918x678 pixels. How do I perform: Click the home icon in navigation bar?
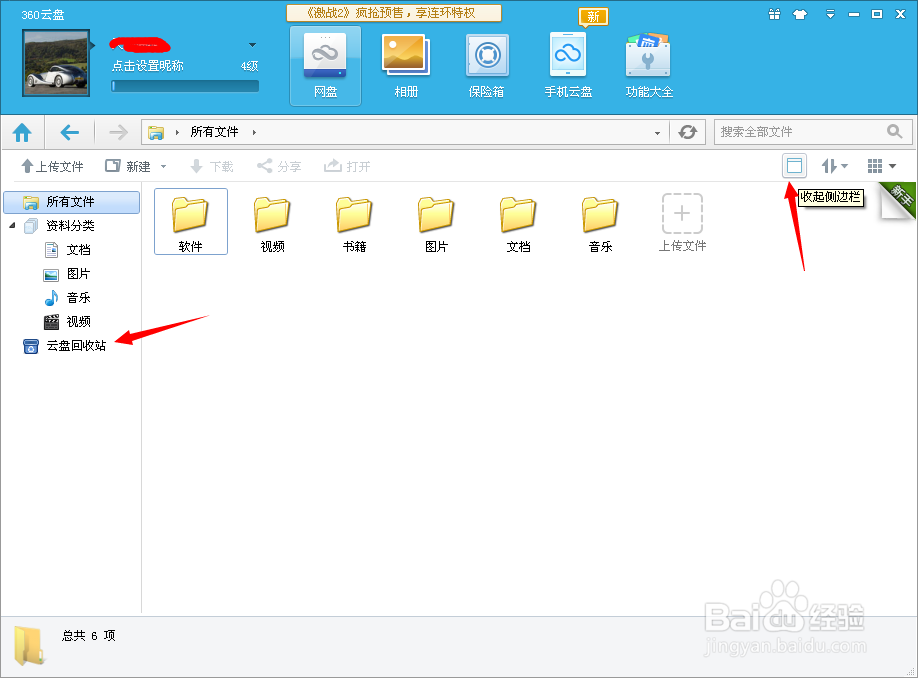click(x=22, y=132)
